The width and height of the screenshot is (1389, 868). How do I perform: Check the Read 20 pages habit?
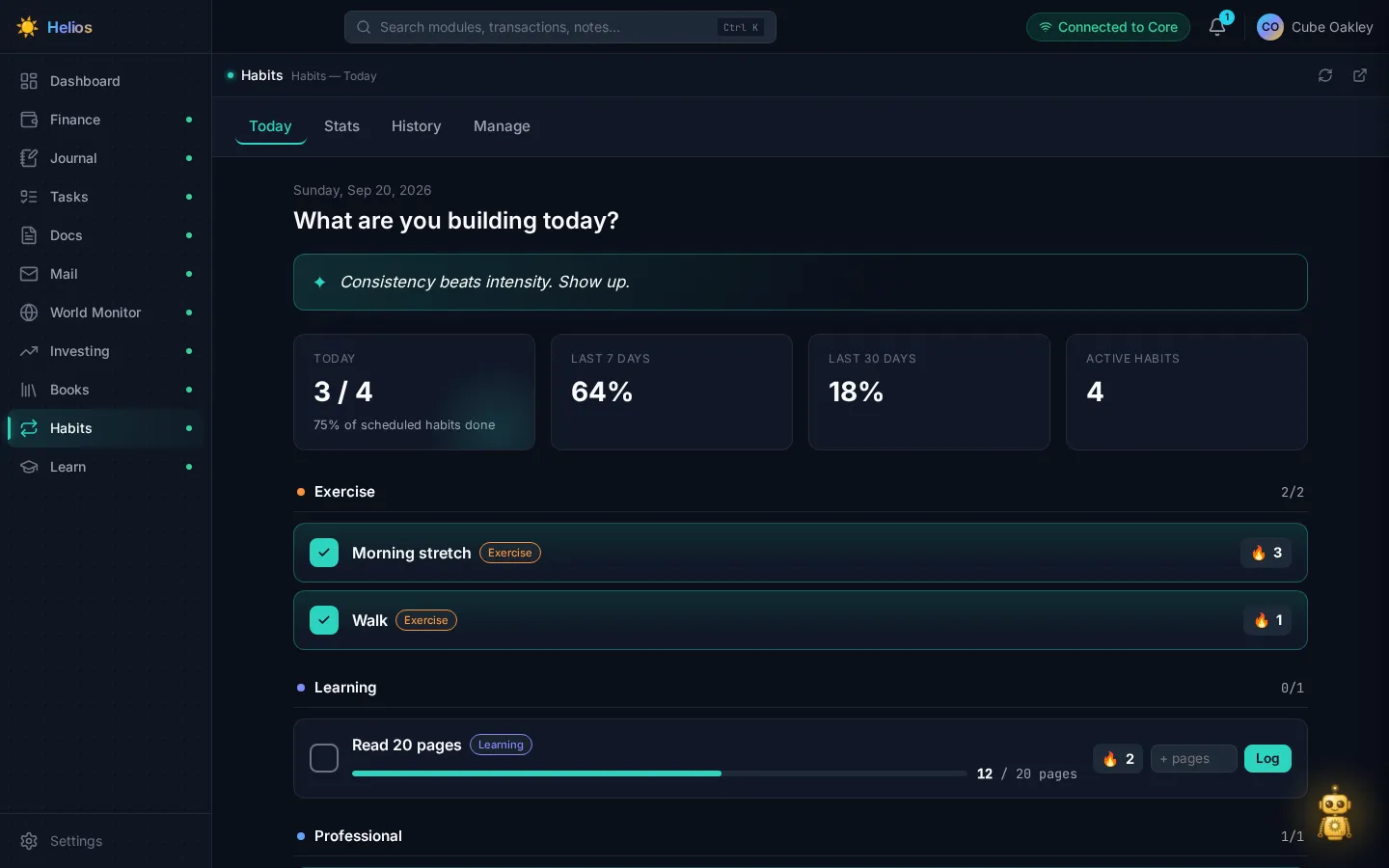324,758
